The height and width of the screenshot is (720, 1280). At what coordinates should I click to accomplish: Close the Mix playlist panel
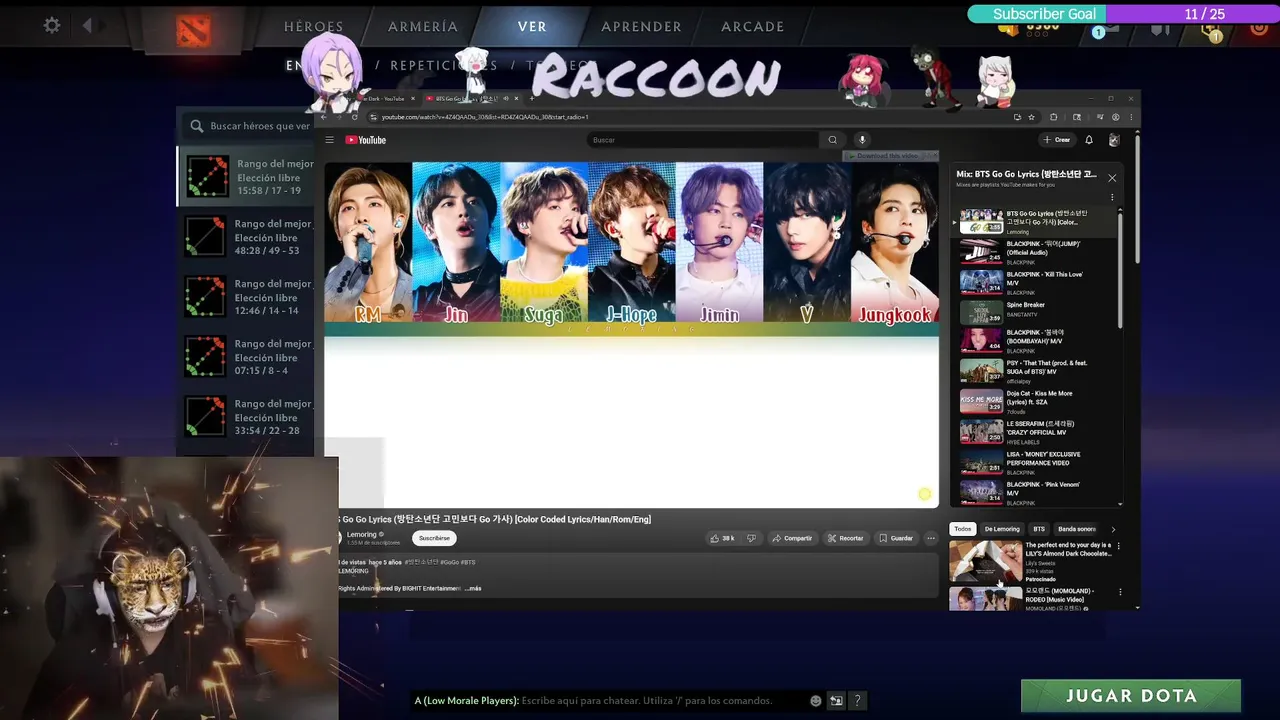1112,178
